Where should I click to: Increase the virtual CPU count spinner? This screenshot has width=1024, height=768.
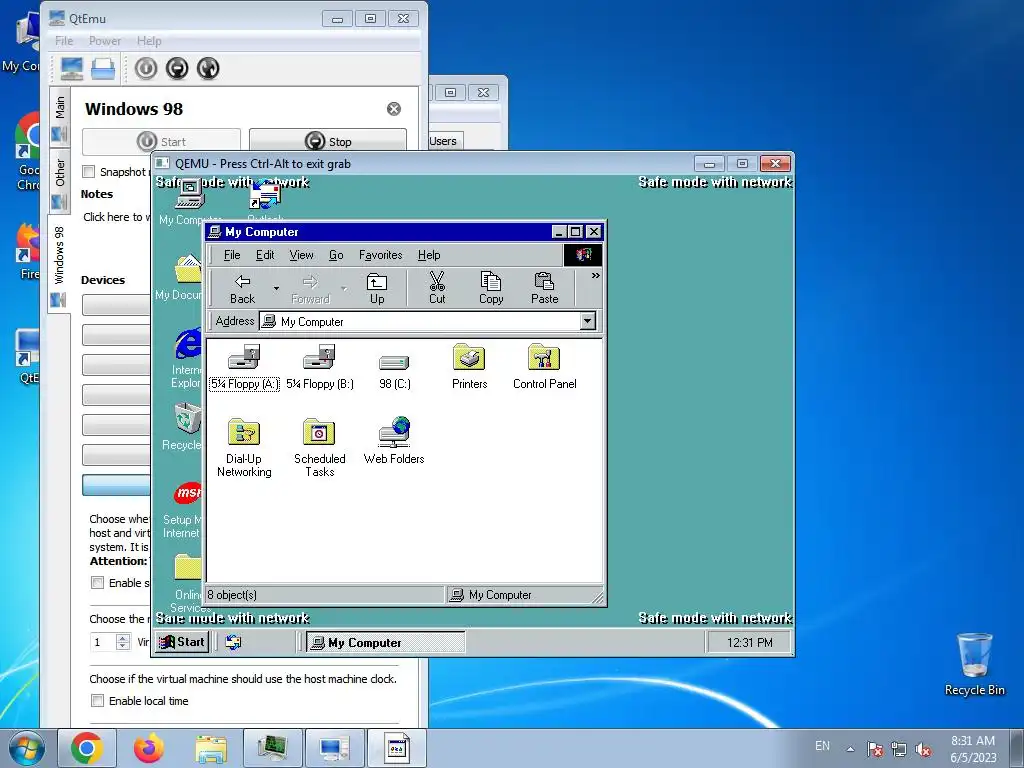tap(123, 638)
